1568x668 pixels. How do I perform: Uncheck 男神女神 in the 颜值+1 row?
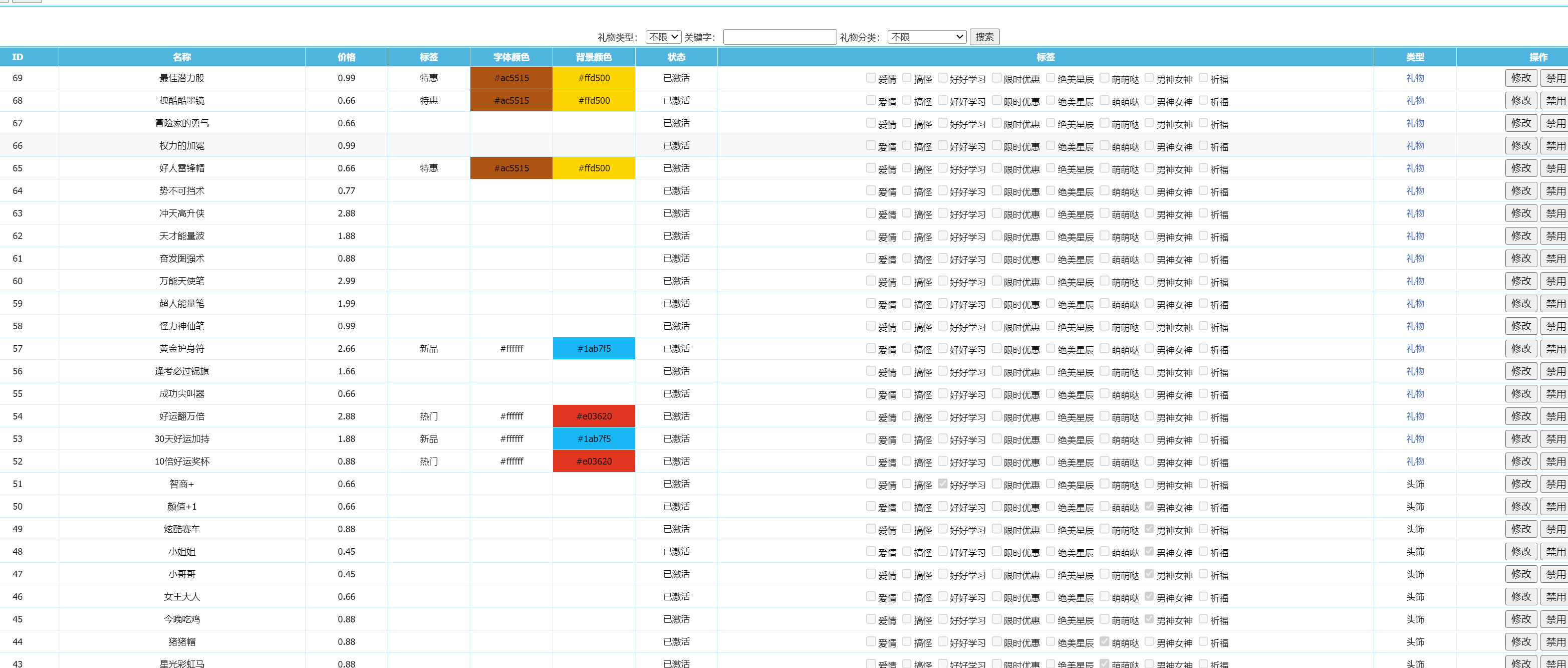[x=1149, y=506]
